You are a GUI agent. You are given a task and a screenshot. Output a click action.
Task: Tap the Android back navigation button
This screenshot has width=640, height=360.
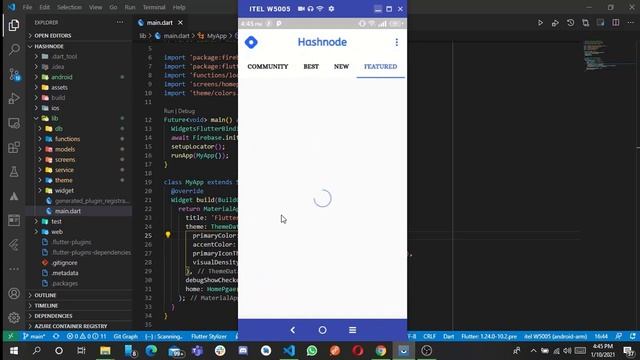tap(293, 330)
